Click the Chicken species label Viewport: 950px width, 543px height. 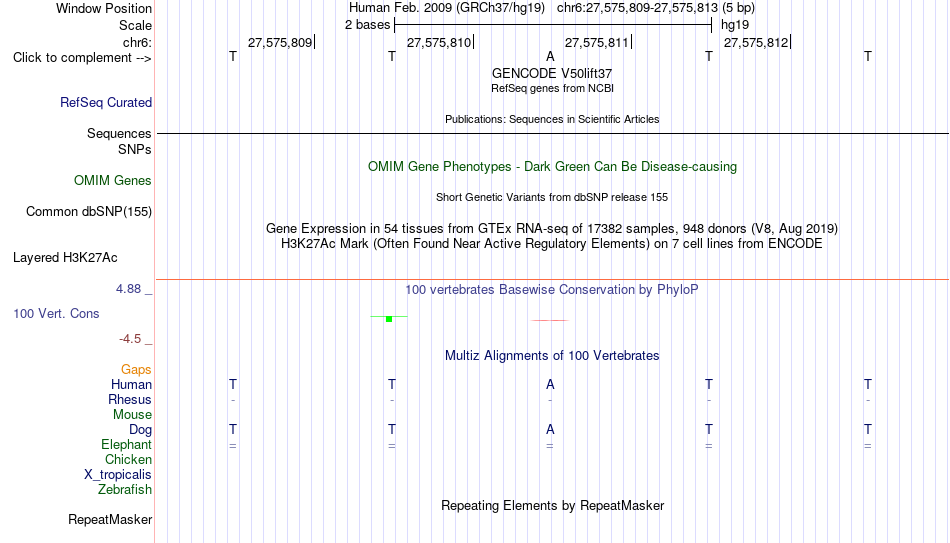128,460
